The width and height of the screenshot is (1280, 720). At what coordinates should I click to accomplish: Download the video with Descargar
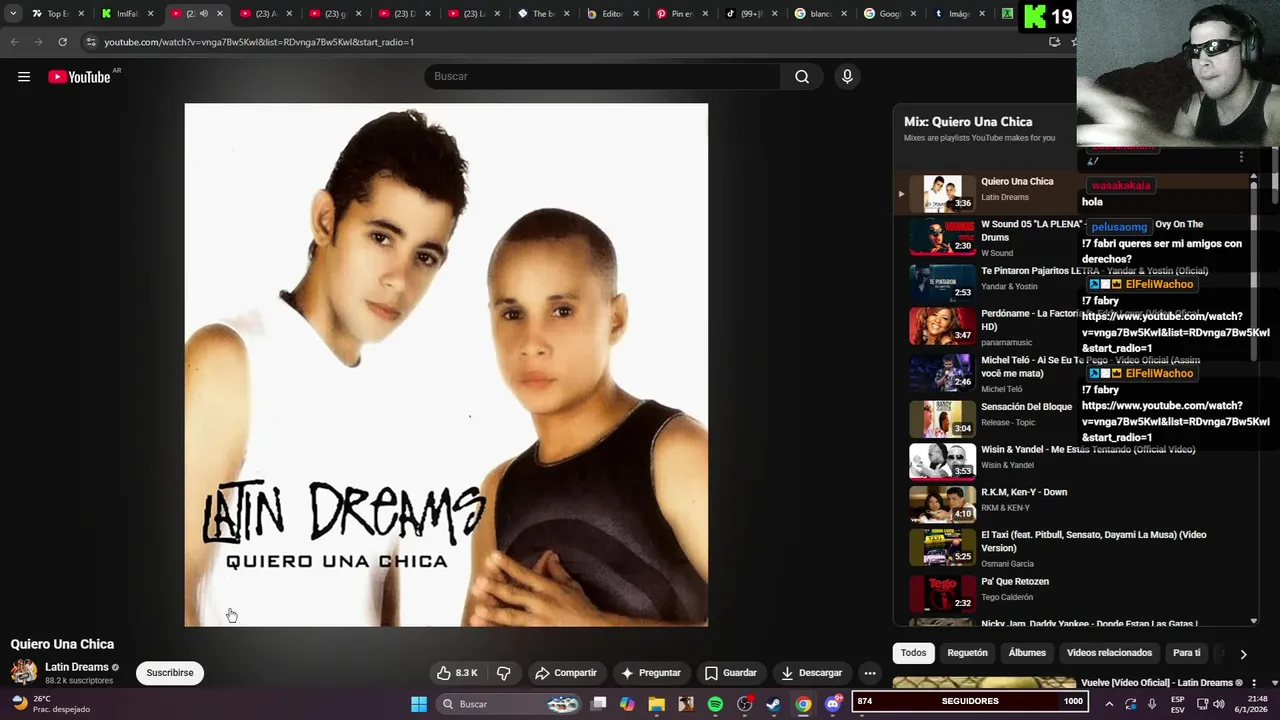[x=812, y=673]
